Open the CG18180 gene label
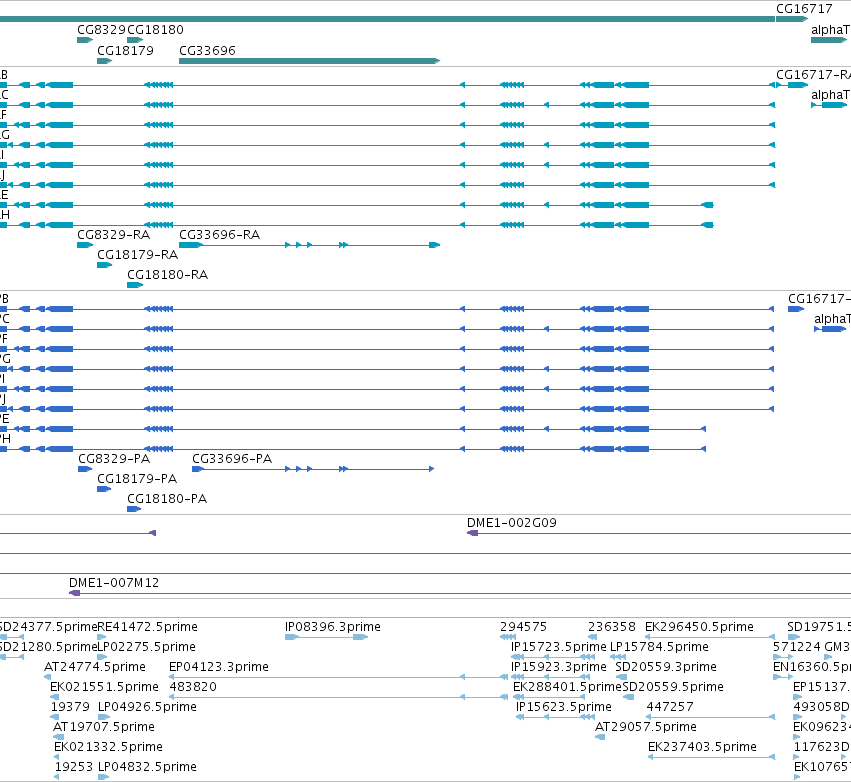 (155, 30)
